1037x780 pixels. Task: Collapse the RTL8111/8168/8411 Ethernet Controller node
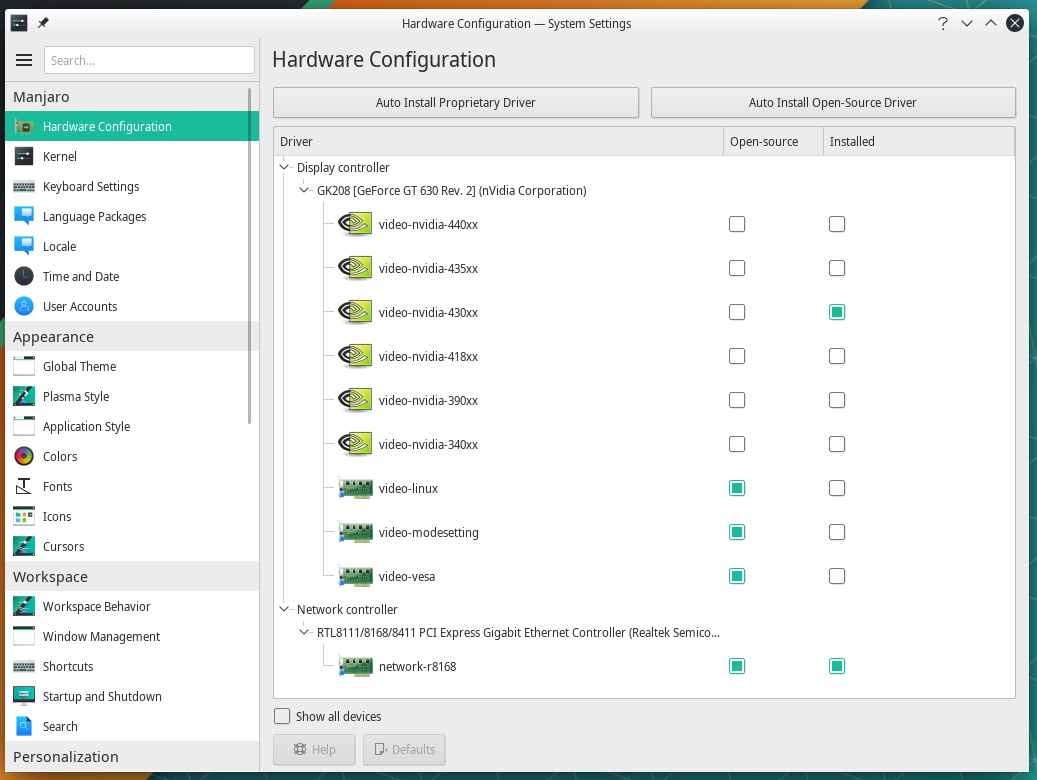point(304,632)
